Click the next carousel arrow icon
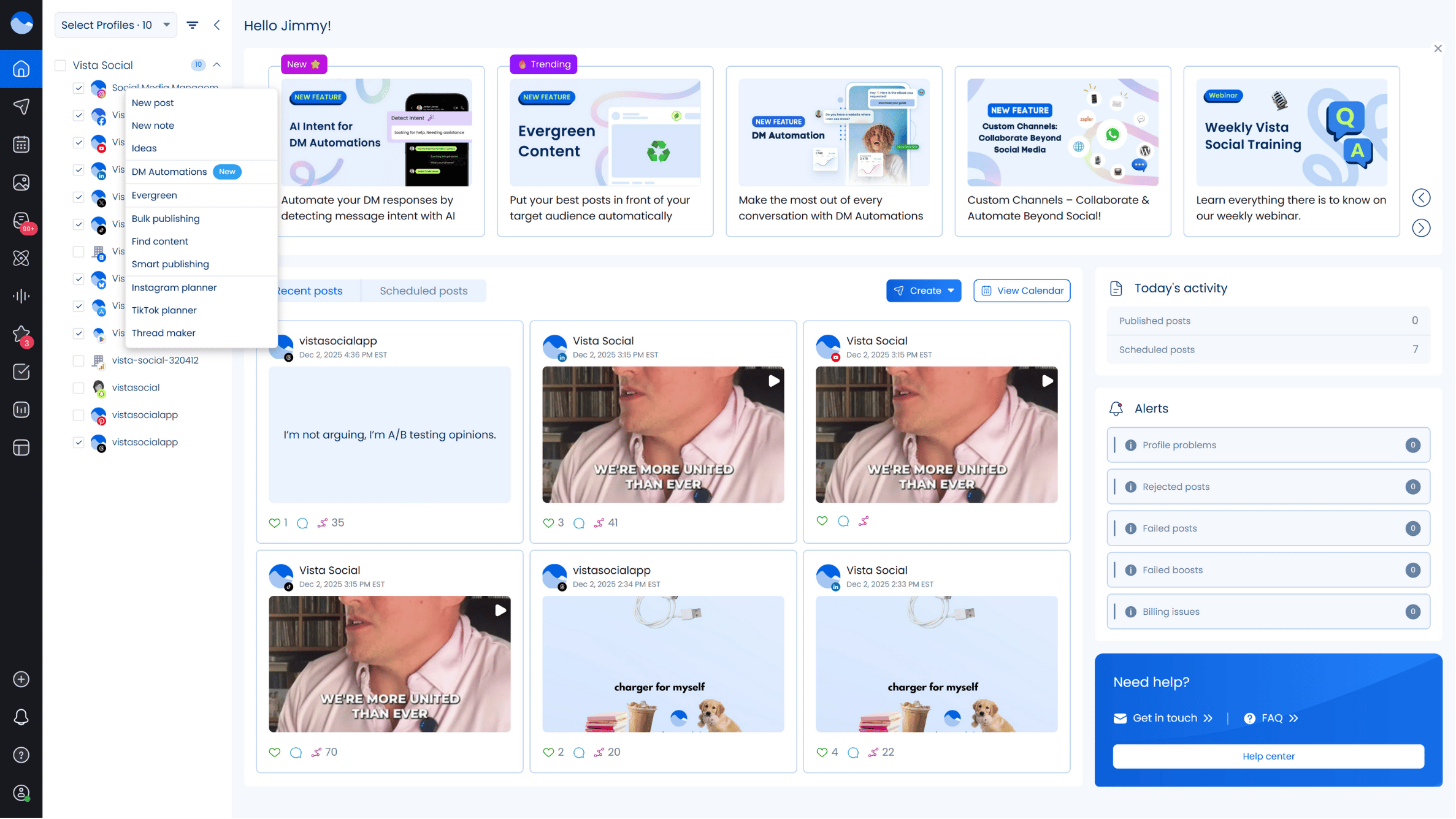This screenshot has width=1456, height=819. point(1422,229)
